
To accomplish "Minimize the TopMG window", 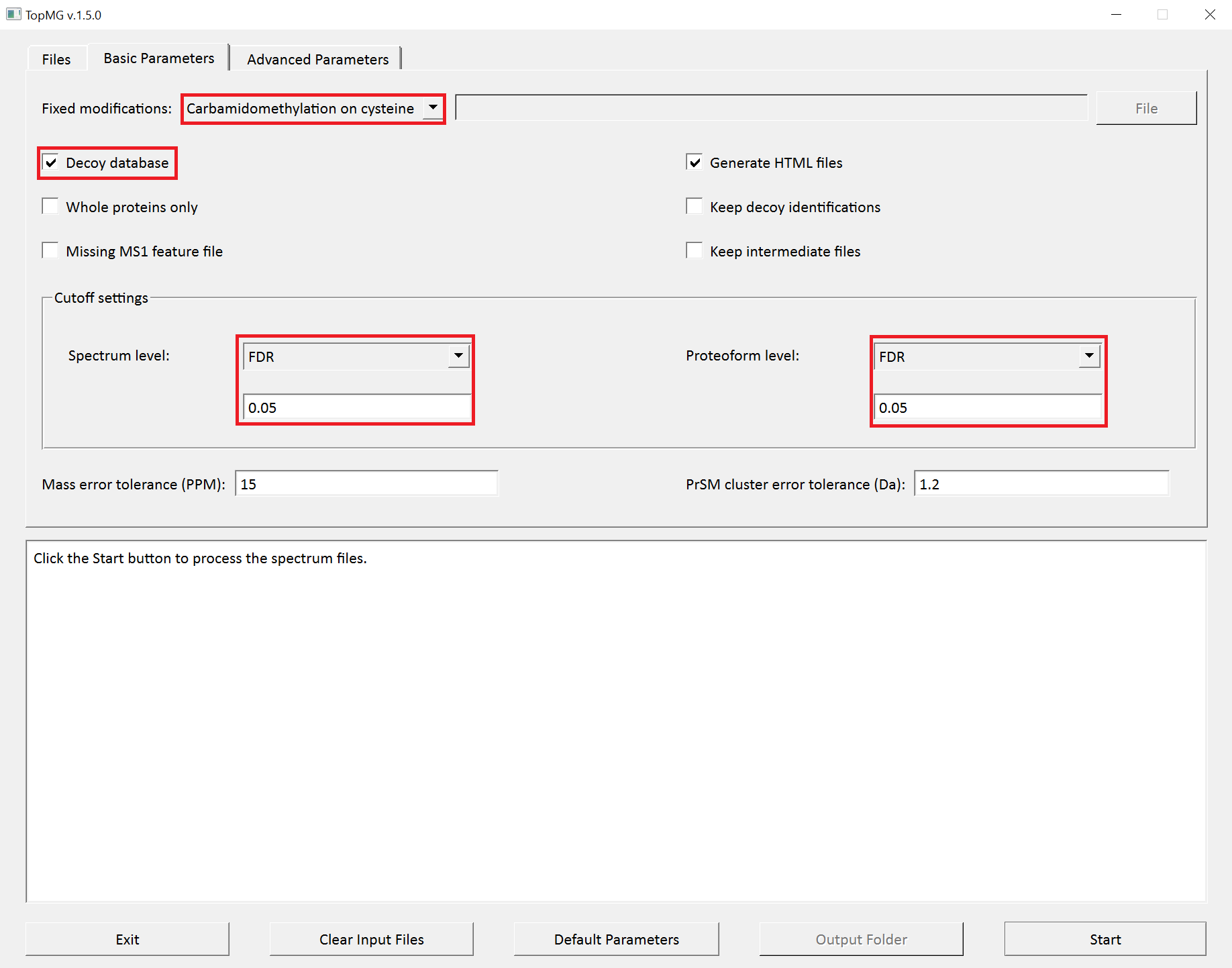I will pos(1117,15).
